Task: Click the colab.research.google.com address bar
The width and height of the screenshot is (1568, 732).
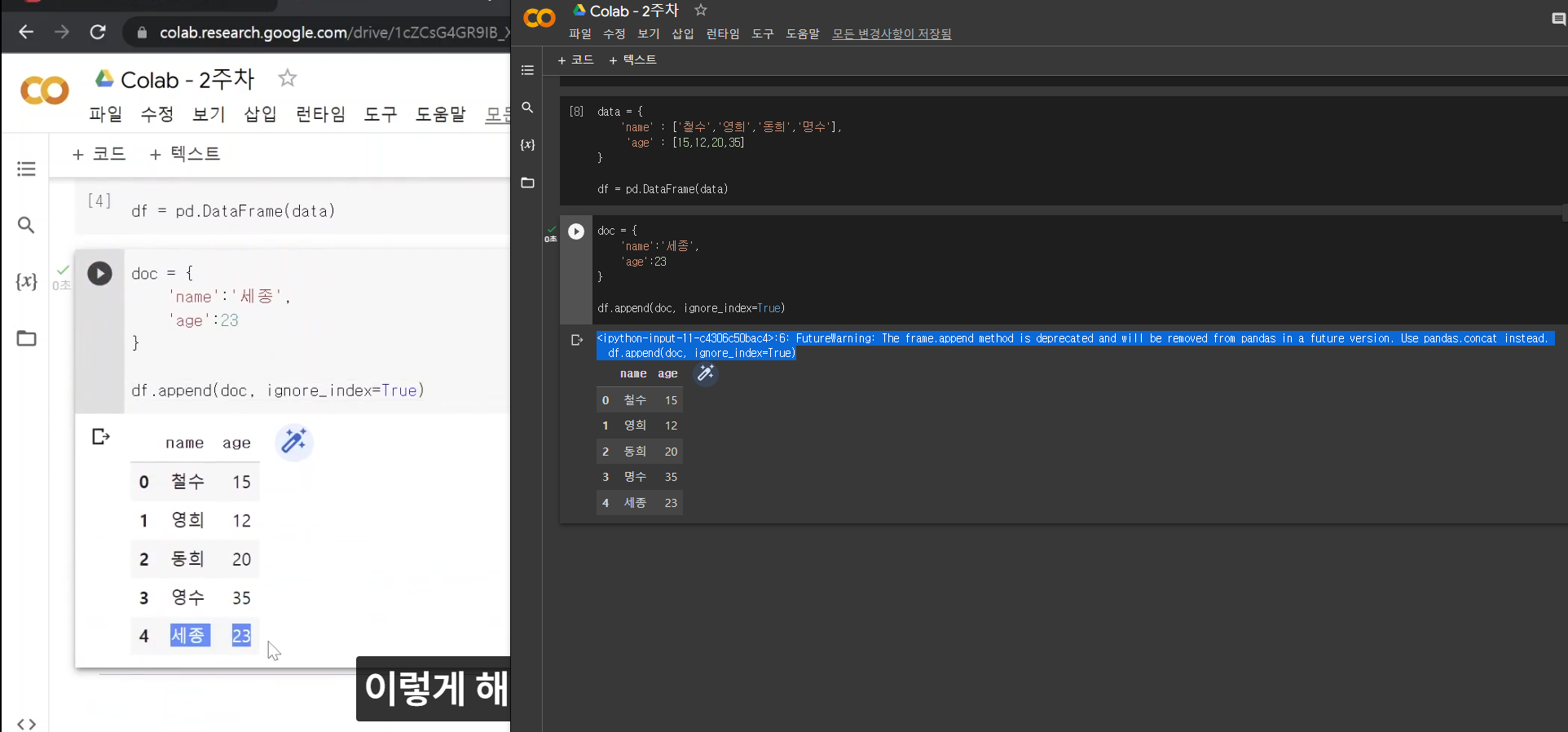Action: pyautogui.click(x=326, y=33)
